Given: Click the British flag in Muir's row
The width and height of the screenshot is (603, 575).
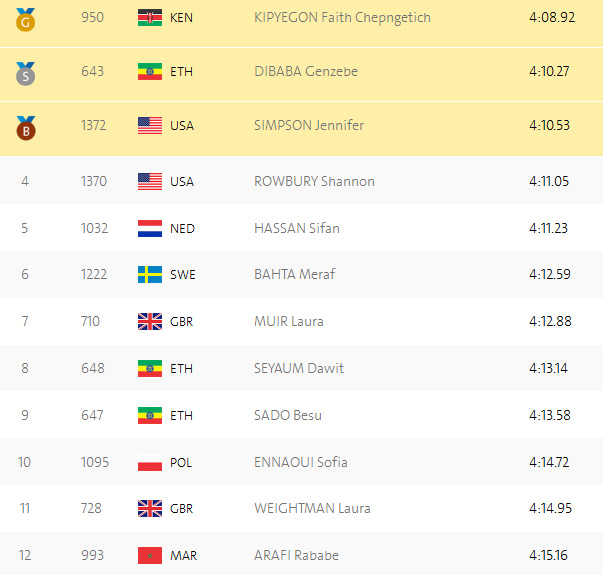Looking at the screenshot, I should (x=149, y=321).
